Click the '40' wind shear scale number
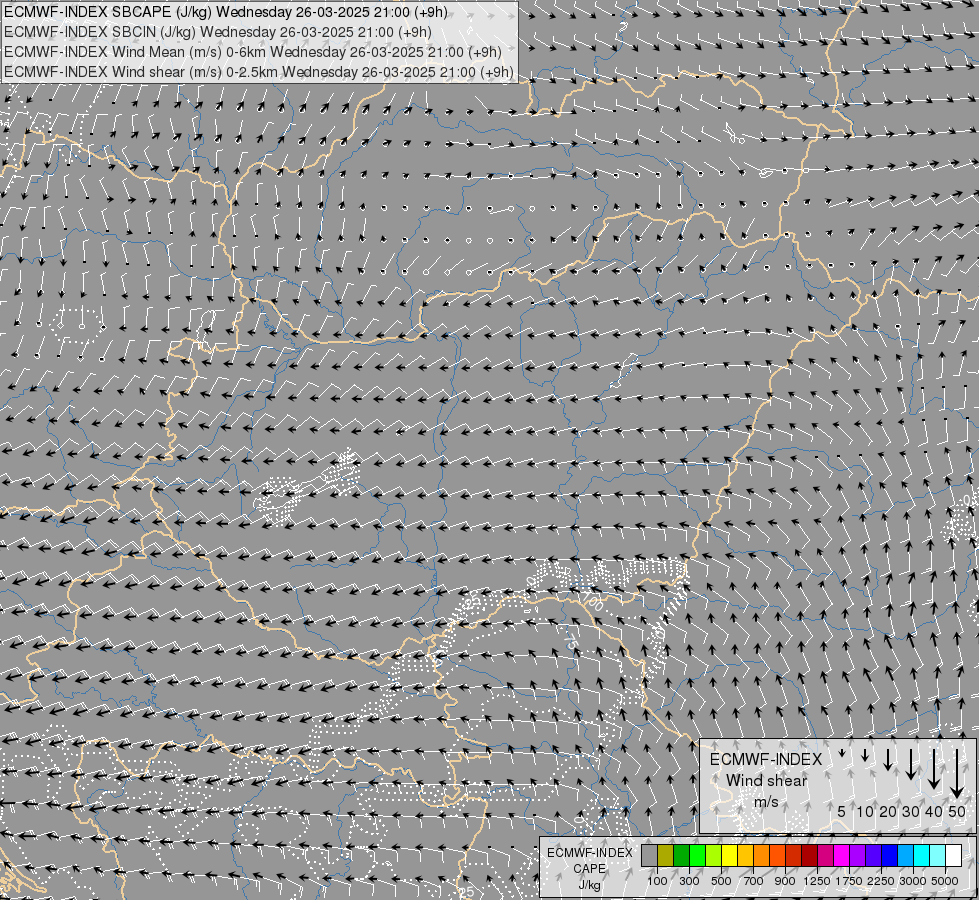The width and height of the screenshot is (979, 900). 934,811
